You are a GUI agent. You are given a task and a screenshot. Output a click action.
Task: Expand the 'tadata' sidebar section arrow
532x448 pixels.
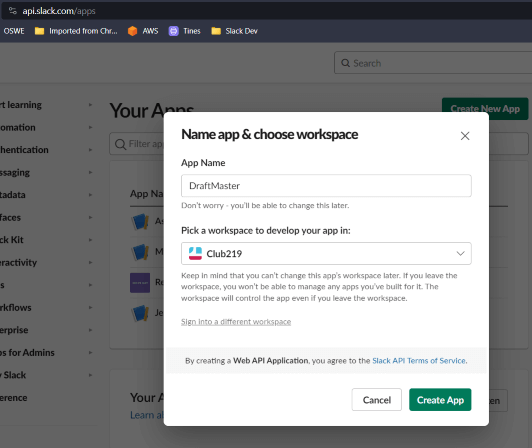tap(90, 195)
